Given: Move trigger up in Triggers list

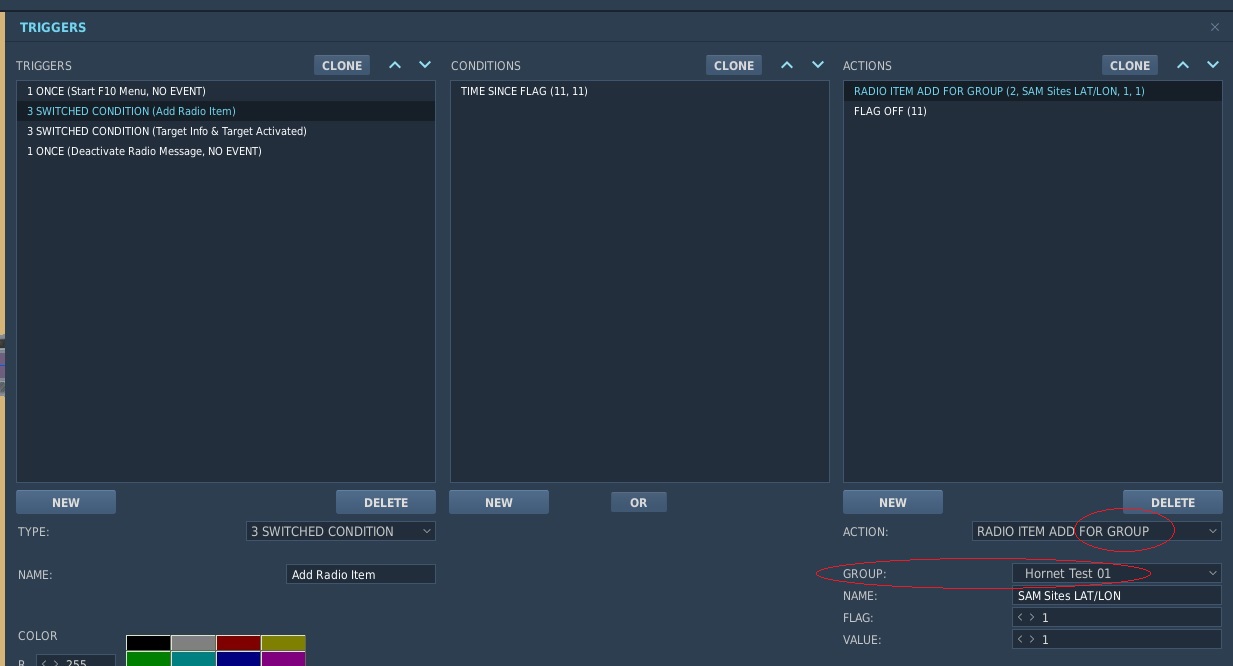Looking at the screenshot, I should 395,65.
